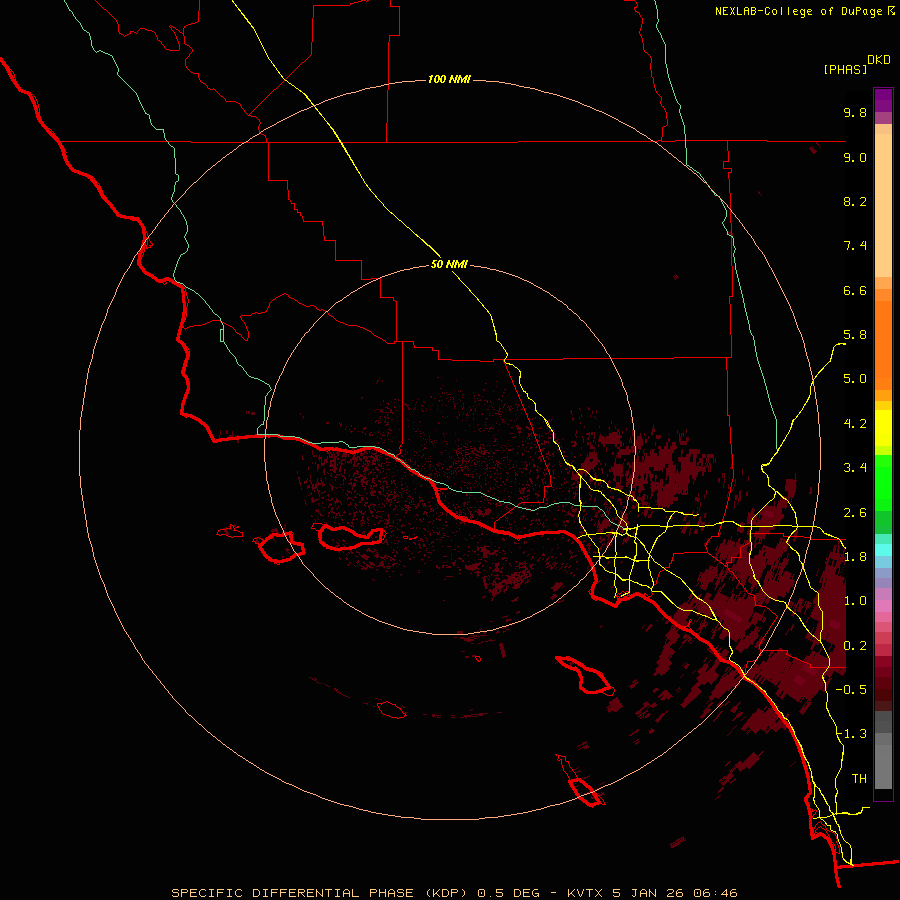Click the 1.8 scale value
Screen dimensions: 900x900
tap(855, 557)
